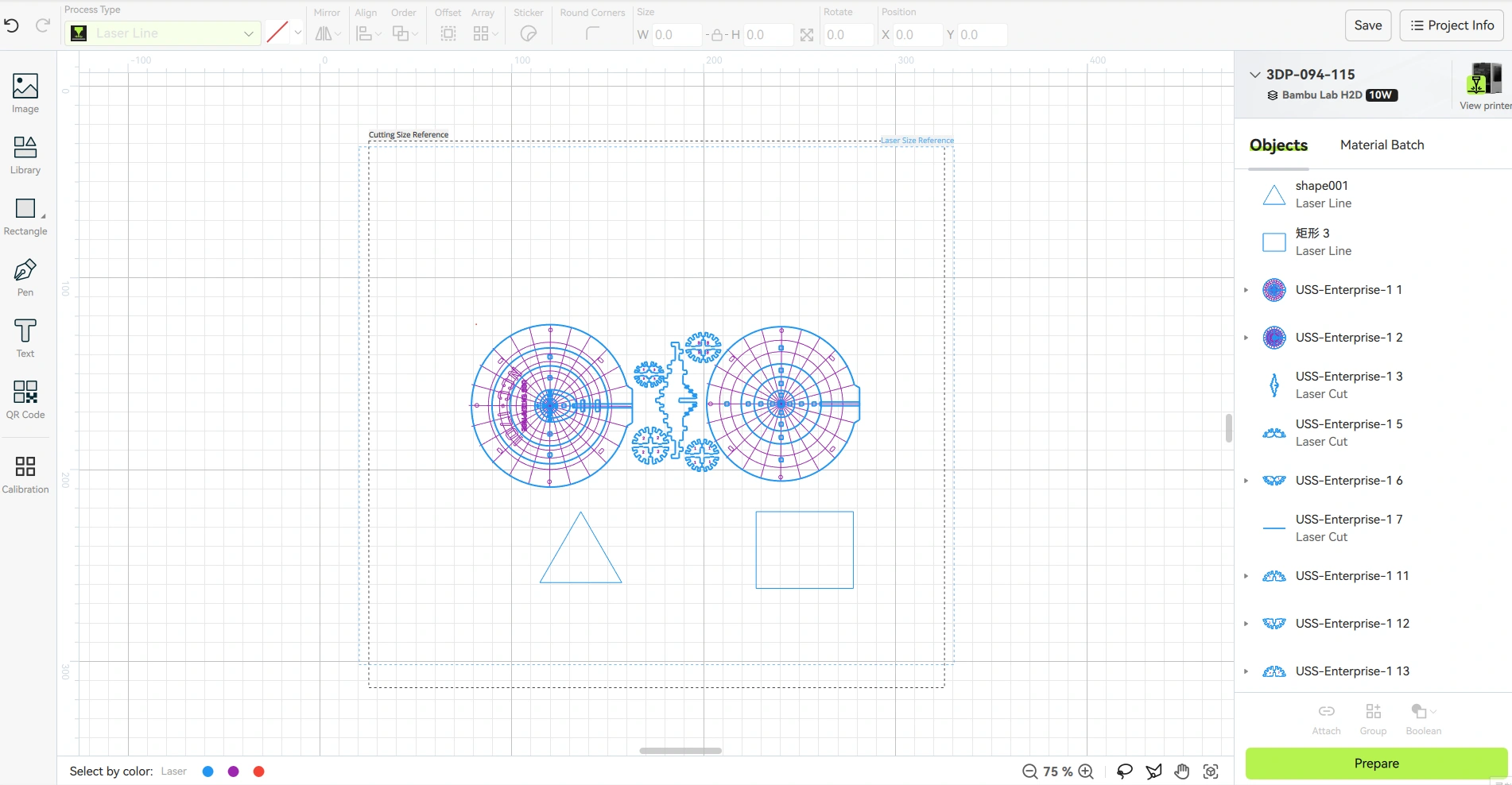Image resolution: width=1512 pixels, height=785 pixels.
Task: Click the Rotate value field
Action: (x=848, y=35)
